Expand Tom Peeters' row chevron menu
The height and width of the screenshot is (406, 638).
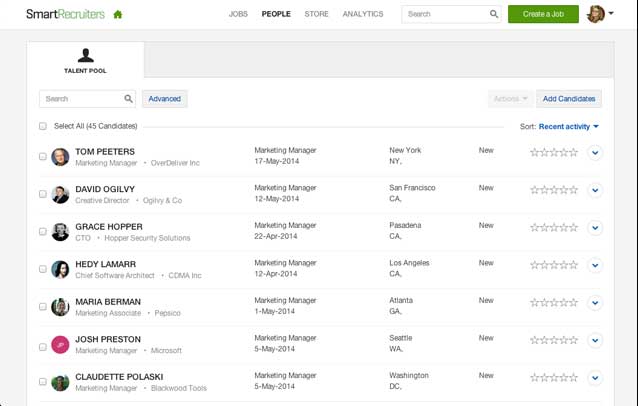point(595,153)
